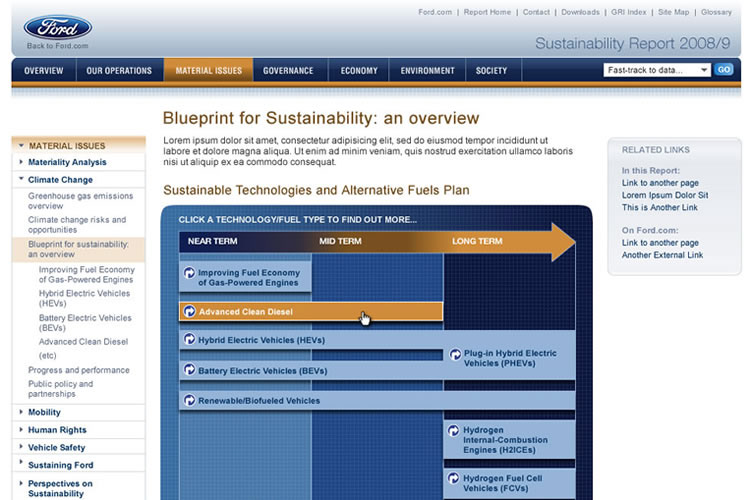Select Hydrogen Internal-Combustion Engines (H2ICEs) label

coord(505,440)
